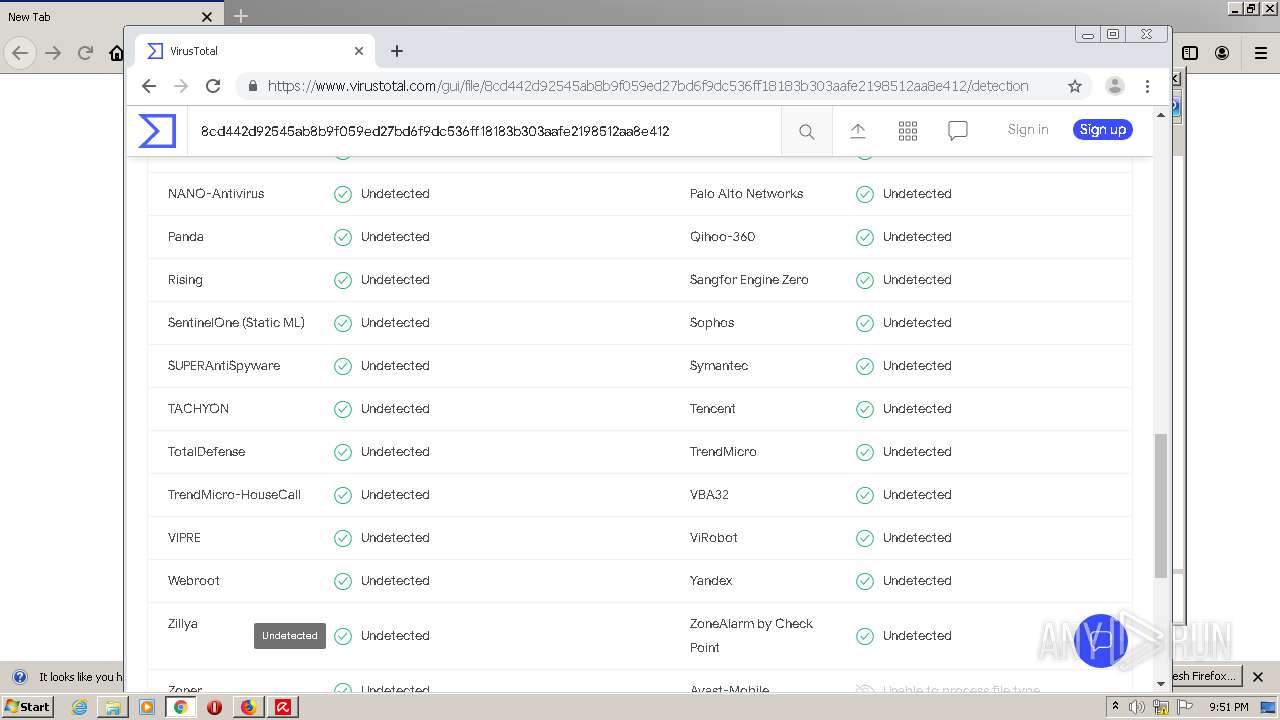Click the VirusTotal logo icon

[x=157, y=131]
